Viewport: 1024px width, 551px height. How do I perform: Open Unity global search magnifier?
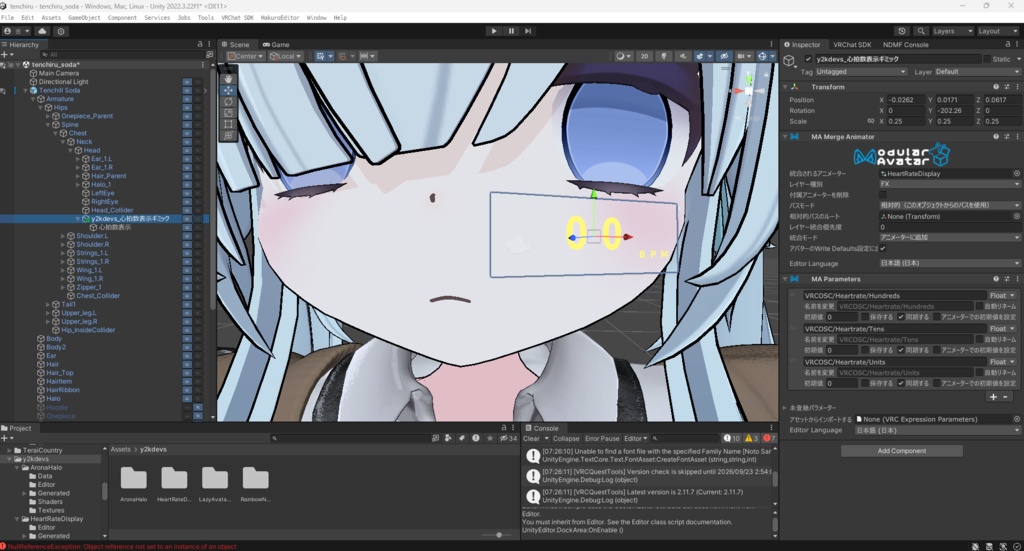[921, 31]
